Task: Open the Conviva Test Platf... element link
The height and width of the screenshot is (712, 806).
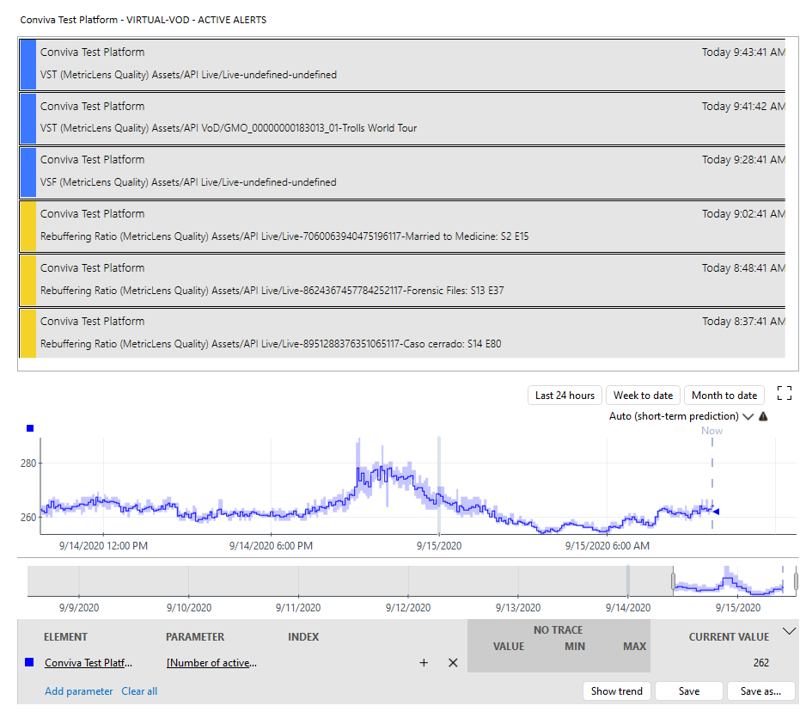Action: pyautogui.click(x=88, y=663)
